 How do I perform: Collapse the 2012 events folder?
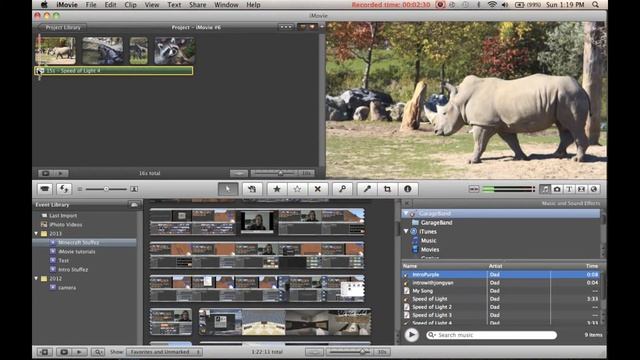tap(36, 279)
